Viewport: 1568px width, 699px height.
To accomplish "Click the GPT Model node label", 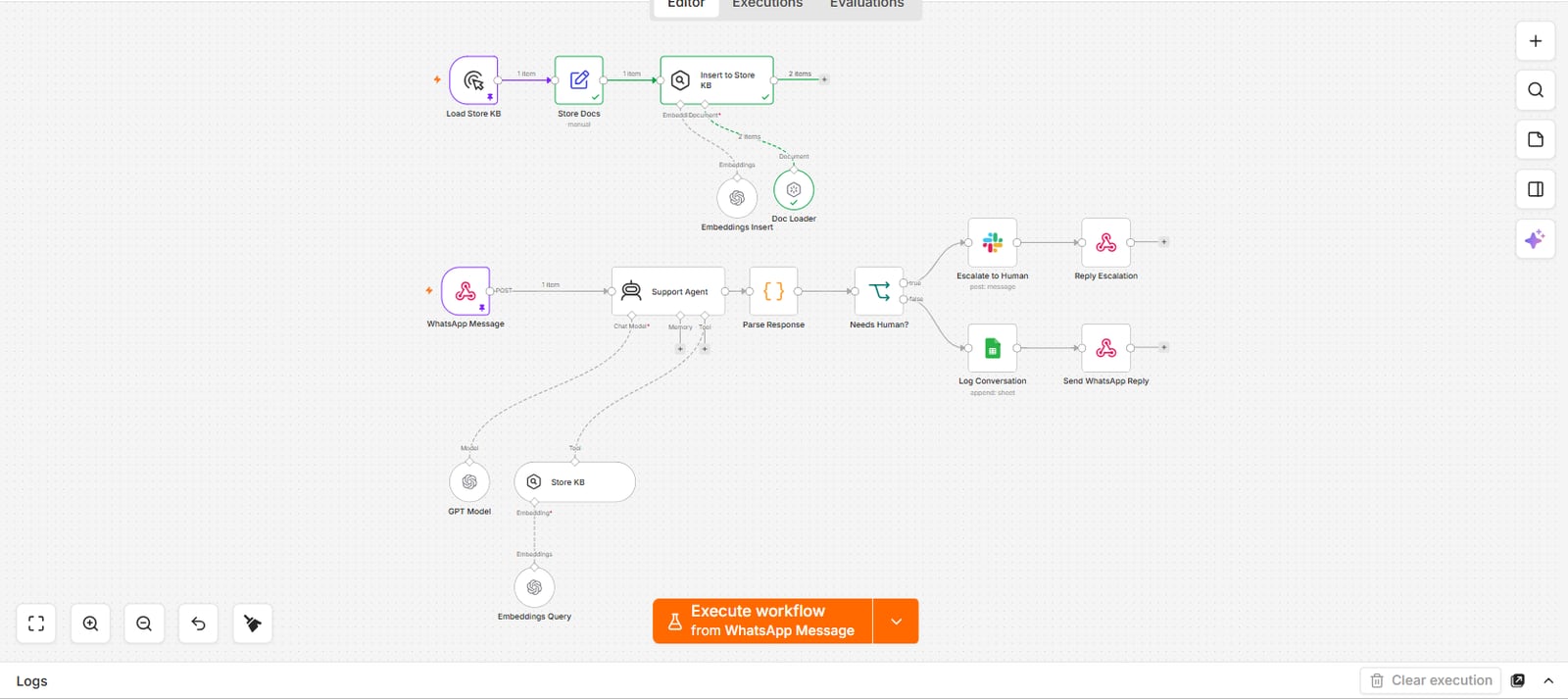I will click(469, 512).
